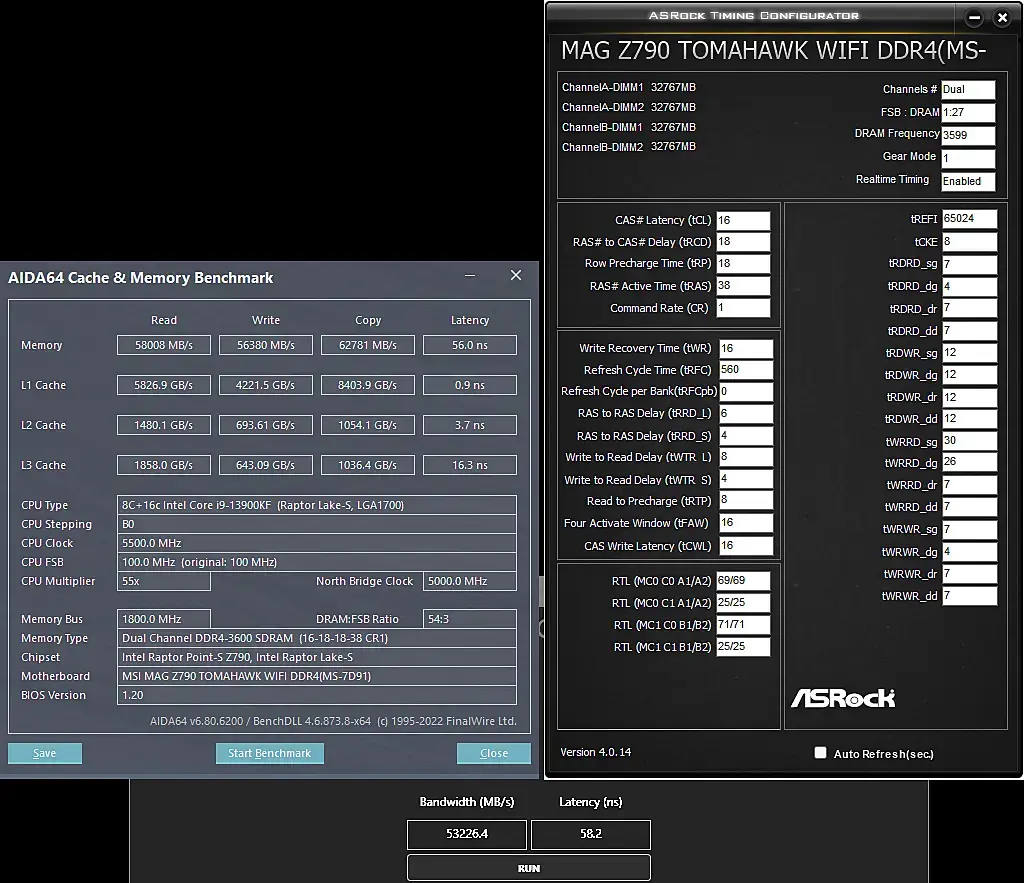The width and height of the screenshot is (1024, 883).
Task: Click the RTL (MC0 C0 A1/A2) field
Action: point(743,581)
